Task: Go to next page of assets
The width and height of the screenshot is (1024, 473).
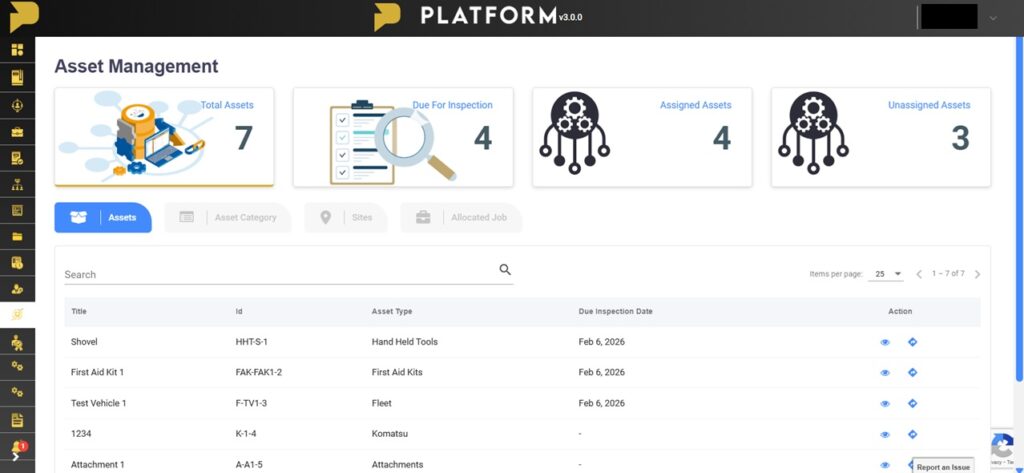Action: pos(977,274)
